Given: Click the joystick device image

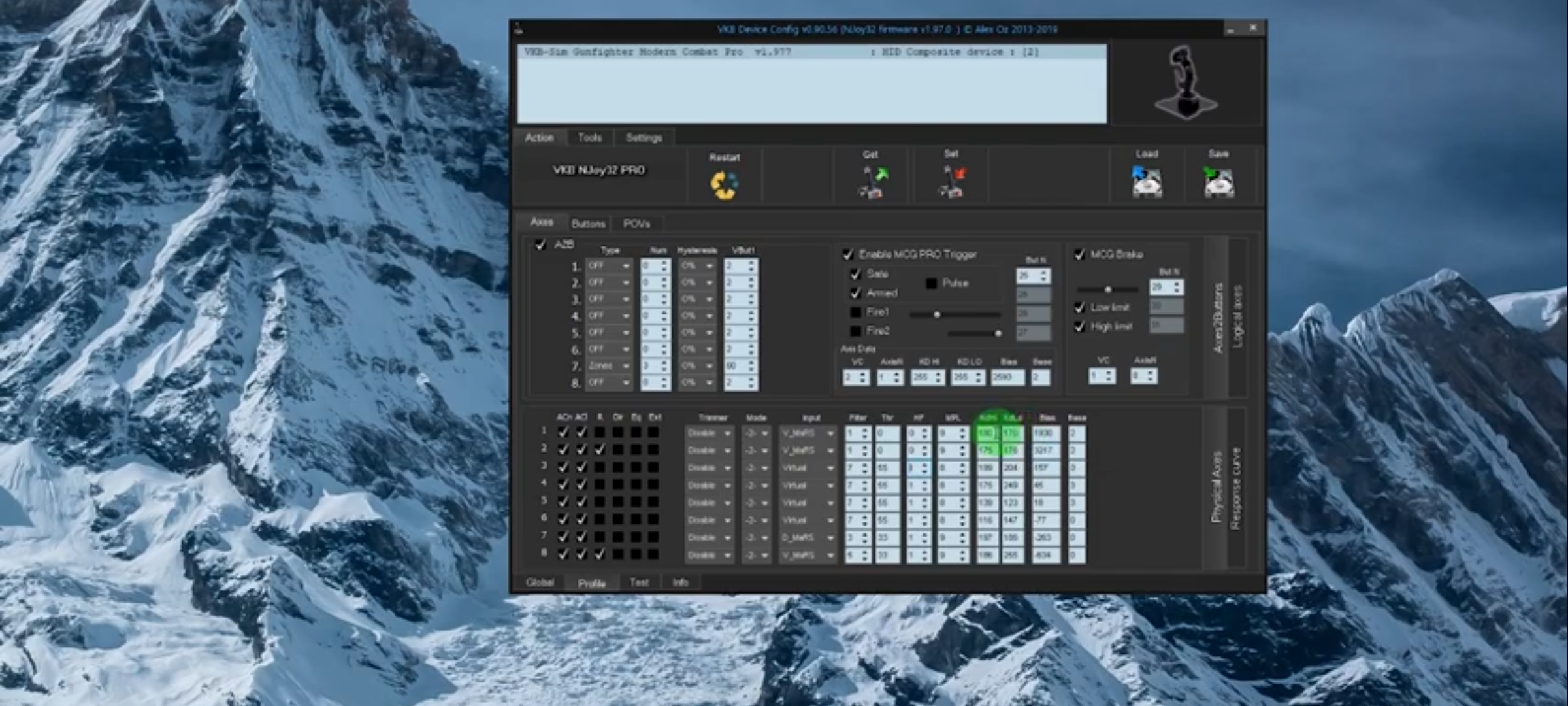Looking at the screenshot, I should (1186, 83).
